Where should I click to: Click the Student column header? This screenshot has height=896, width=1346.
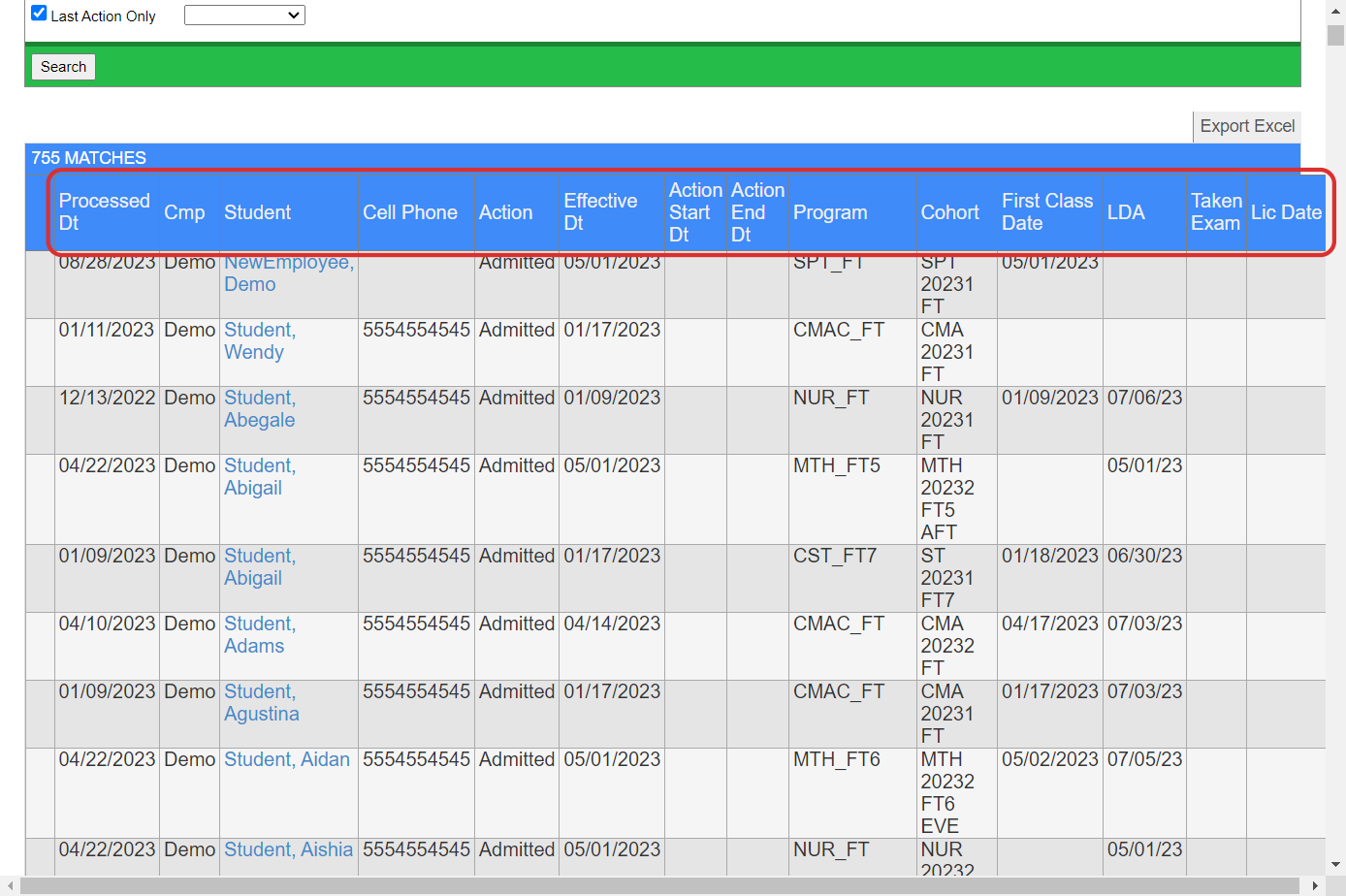257,212
